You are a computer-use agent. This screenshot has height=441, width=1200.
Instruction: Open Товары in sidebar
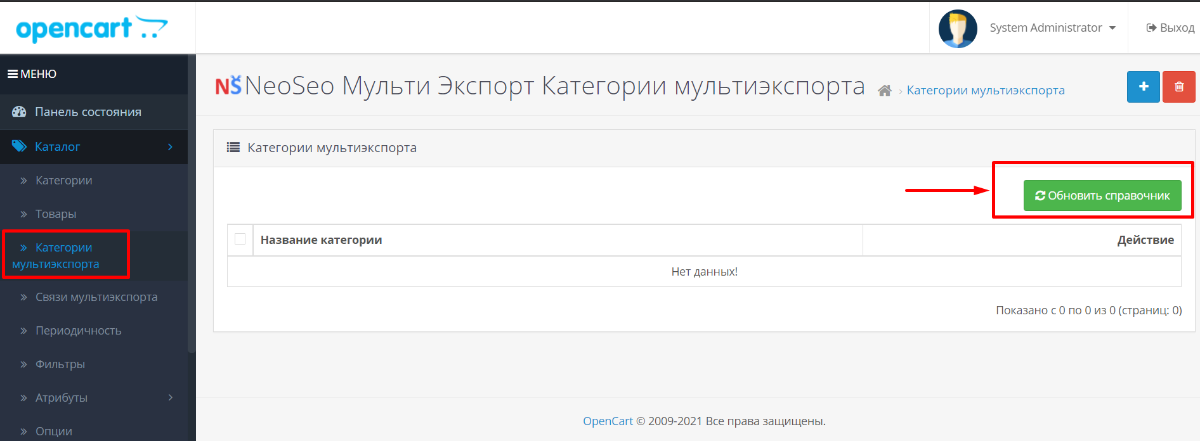tap(56, 214)
